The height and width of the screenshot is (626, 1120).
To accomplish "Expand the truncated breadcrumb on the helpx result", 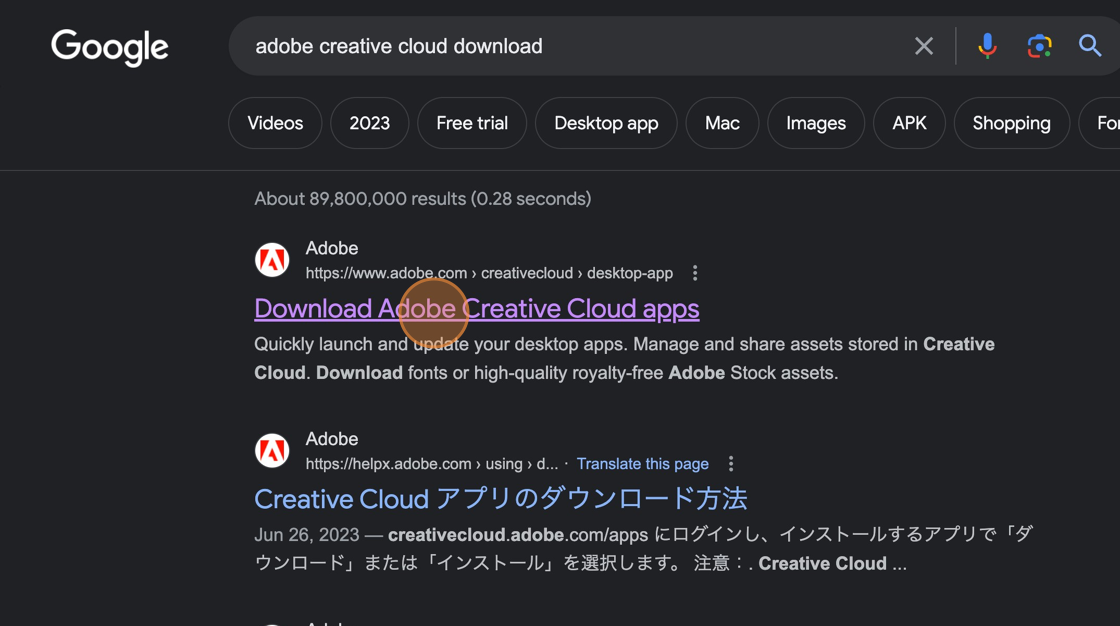I will [x=545, y=463].
